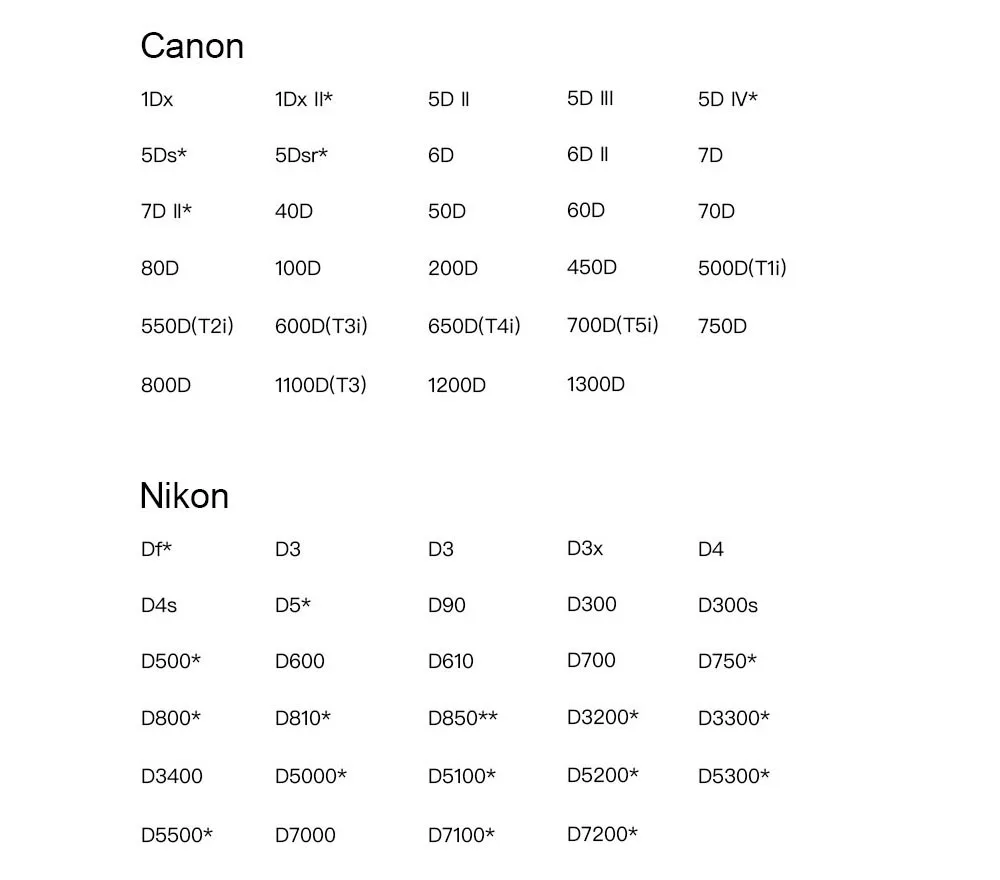The image size is (1000, 880).
Task: Click the 6D II text
Action: click(x=587, y=154)
